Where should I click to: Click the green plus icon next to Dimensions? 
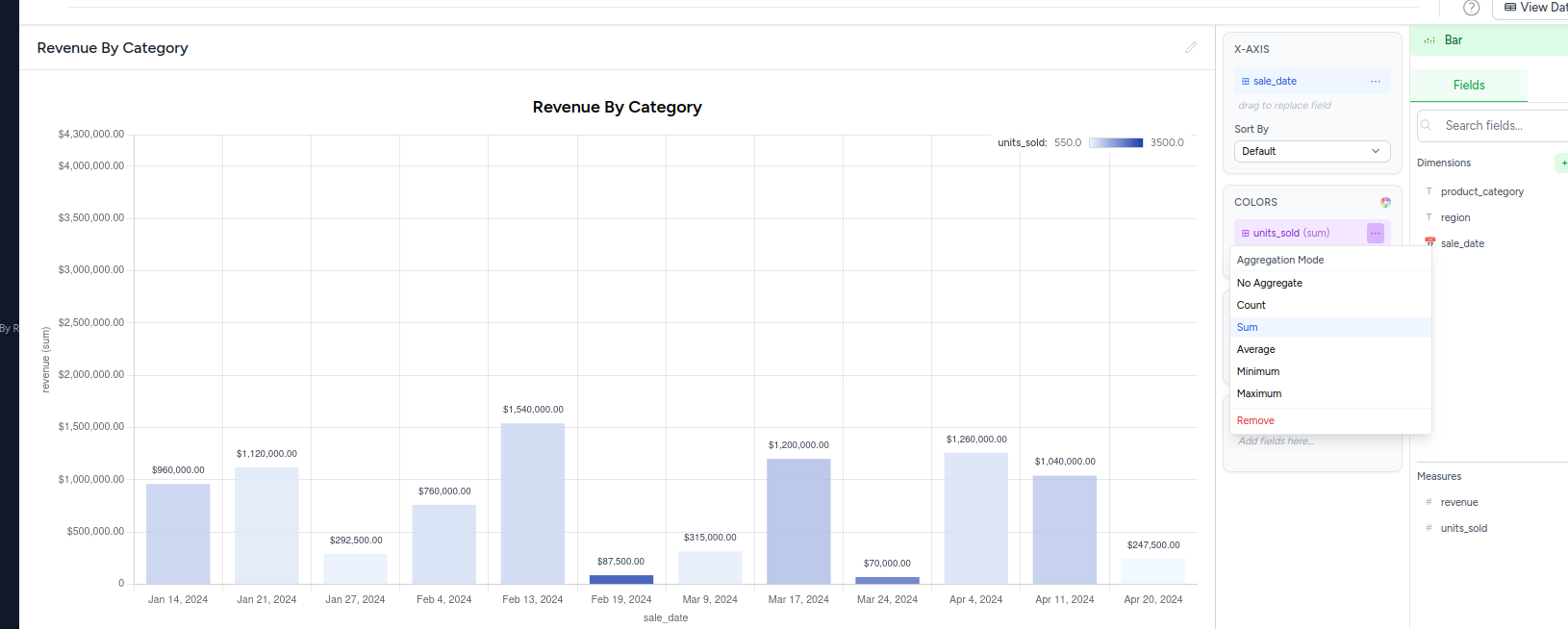point(1562,164)
